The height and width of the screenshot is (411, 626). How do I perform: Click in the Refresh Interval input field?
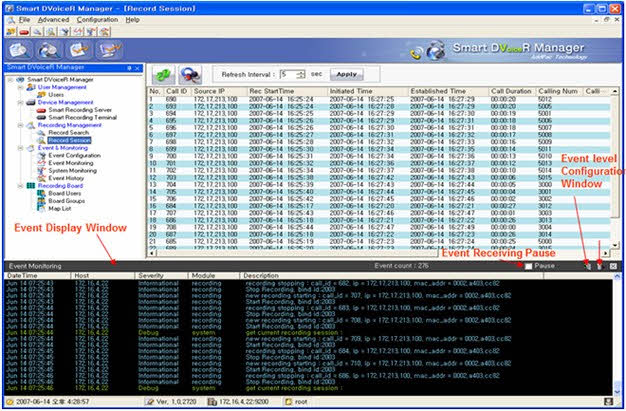tap(286, 74)
